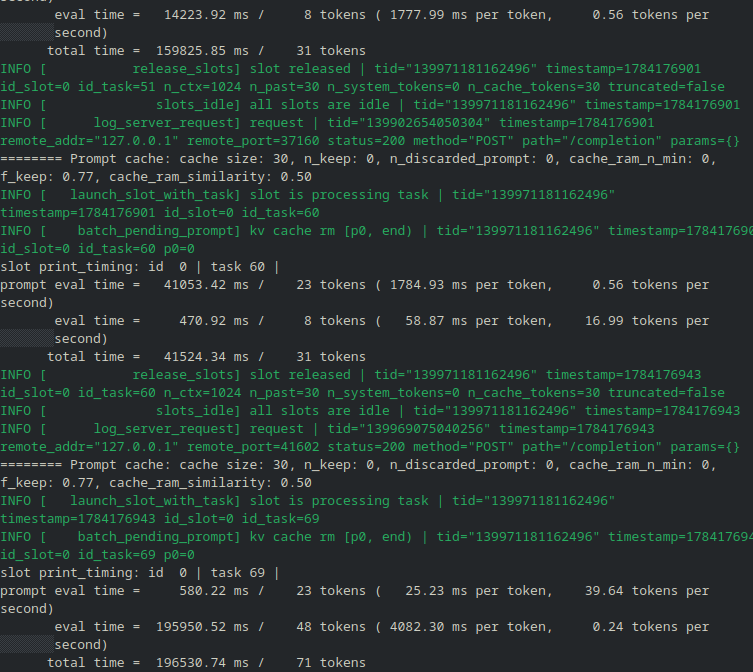Click "id_task=69 p0=0" text
The width and height of the screenshot is (753, 672).
(x=136, y=555)
